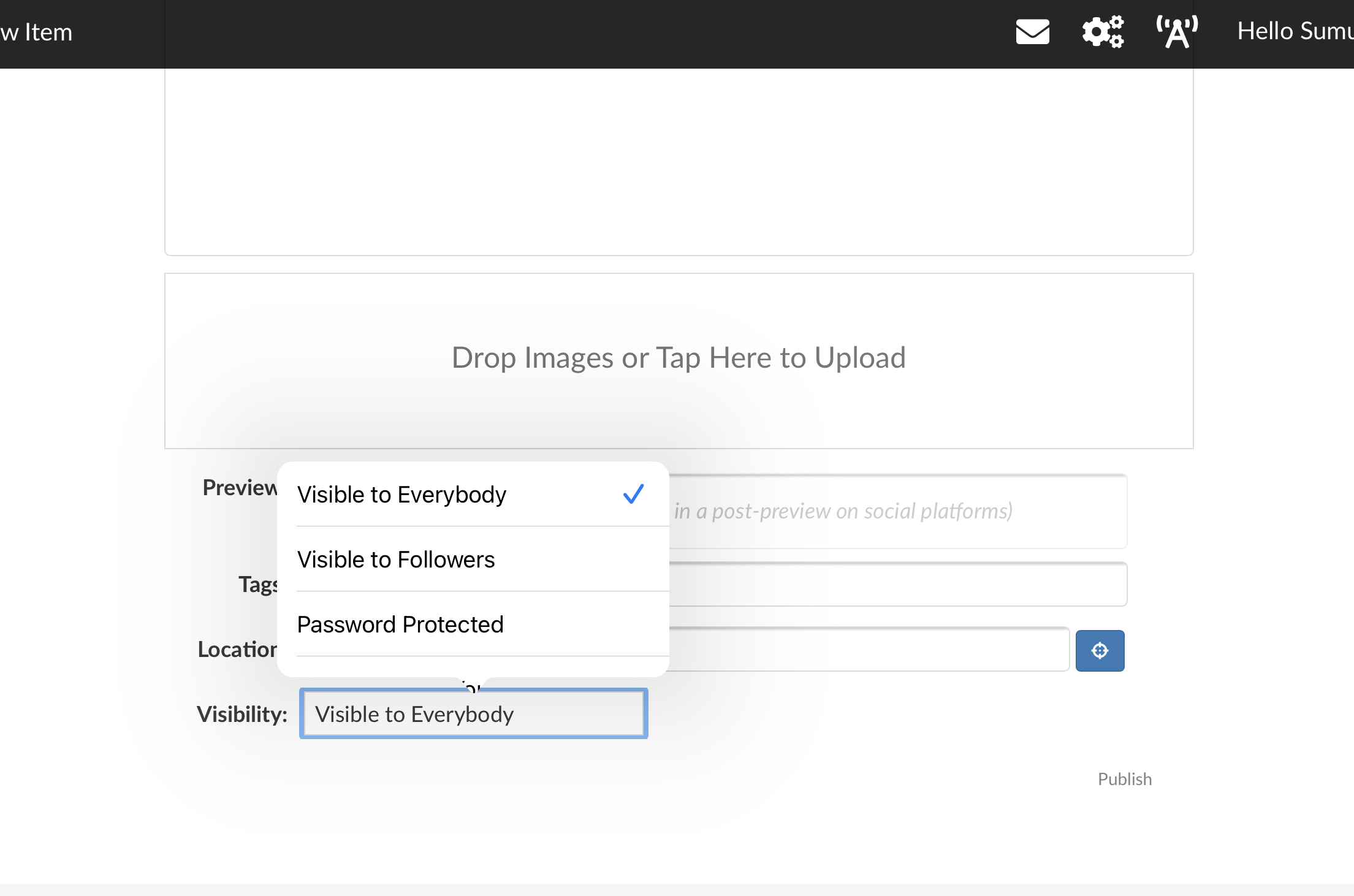
Task: Select Visible to Followers option
Action: pyautogui.click(x=396, y=560)
